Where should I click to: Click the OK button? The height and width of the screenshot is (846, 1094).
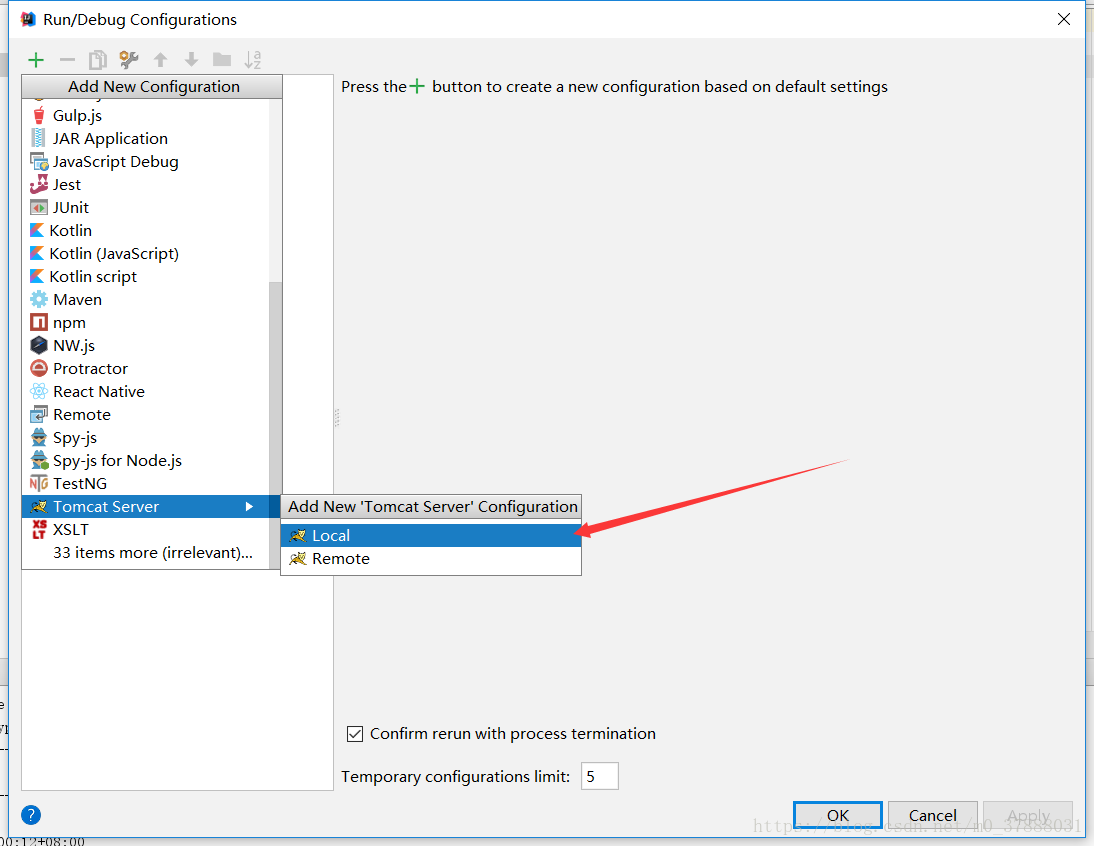click(838, 815)
